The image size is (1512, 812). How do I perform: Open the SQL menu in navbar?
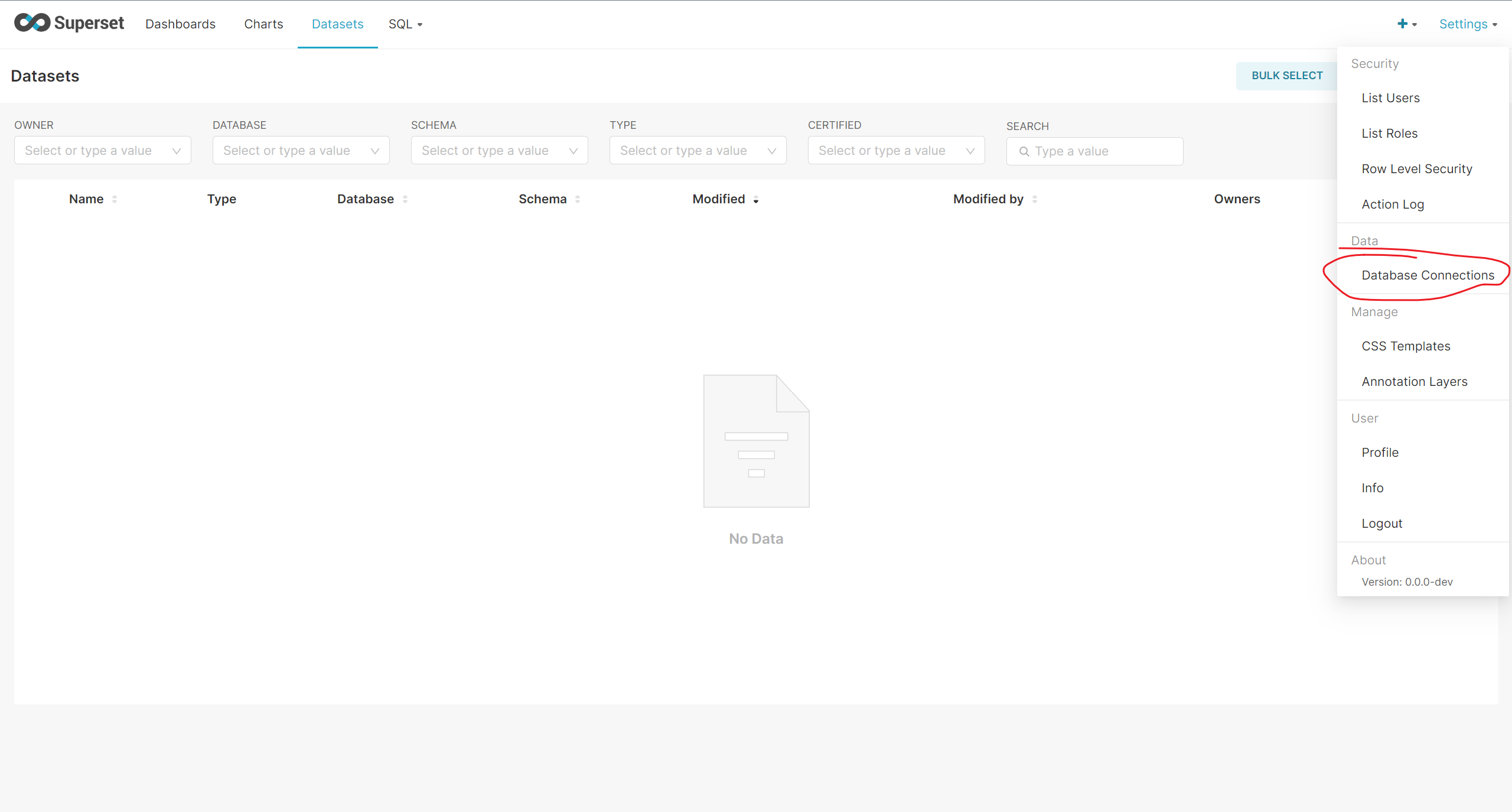click(405, 24)
